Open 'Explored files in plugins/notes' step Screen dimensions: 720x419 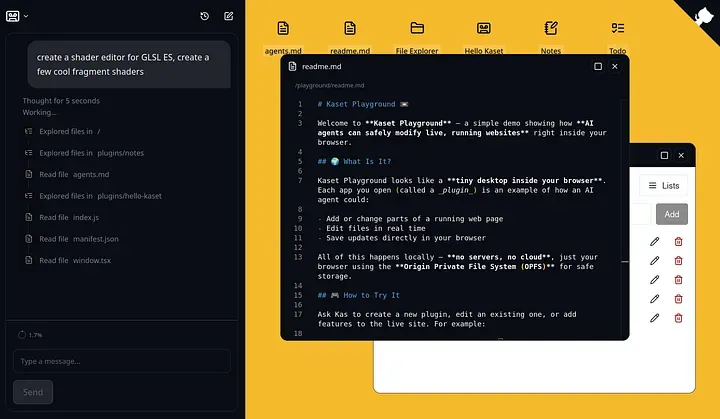point(84,153)
